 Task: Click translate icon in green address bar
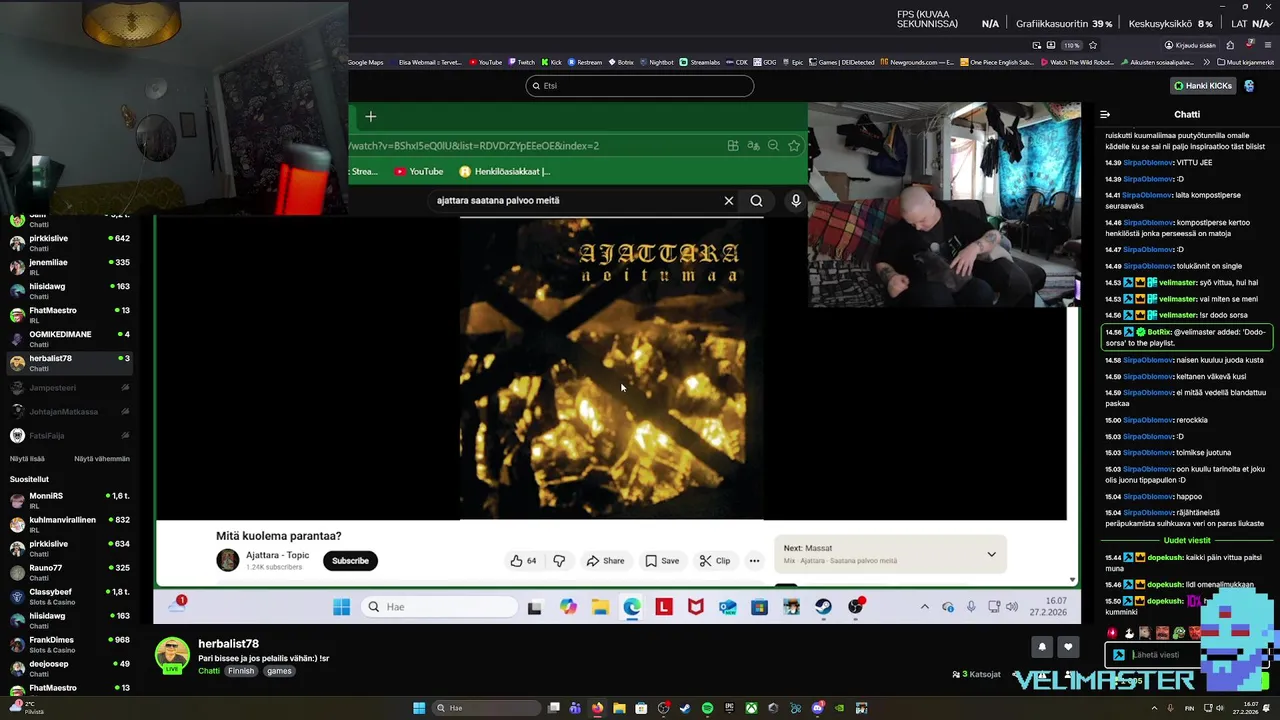(753, 146)
